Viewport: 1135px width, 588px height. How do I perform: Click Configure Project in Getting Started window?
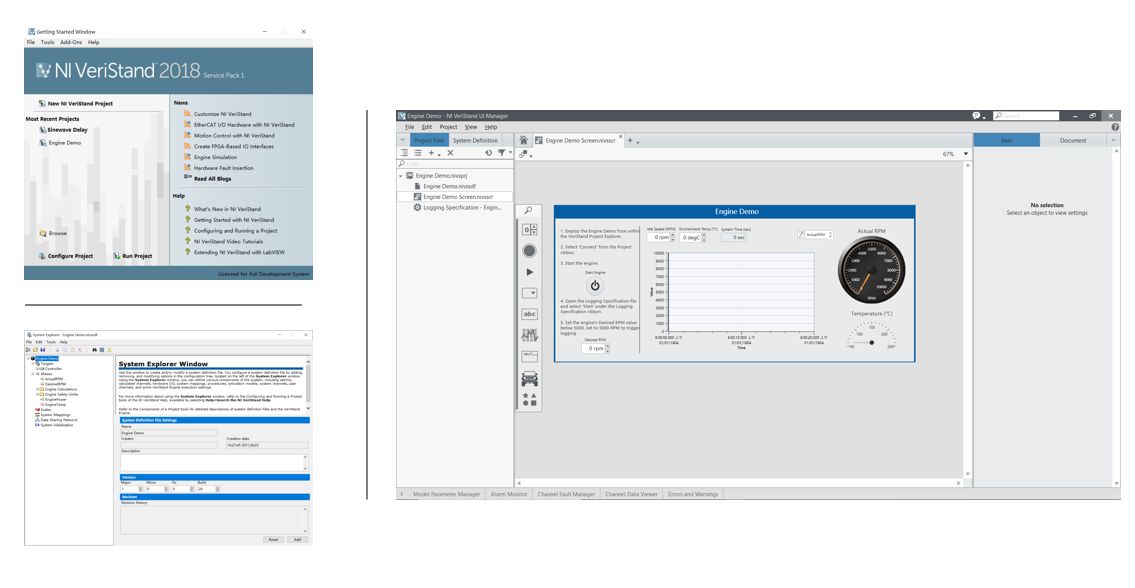(x=65, y=256)
